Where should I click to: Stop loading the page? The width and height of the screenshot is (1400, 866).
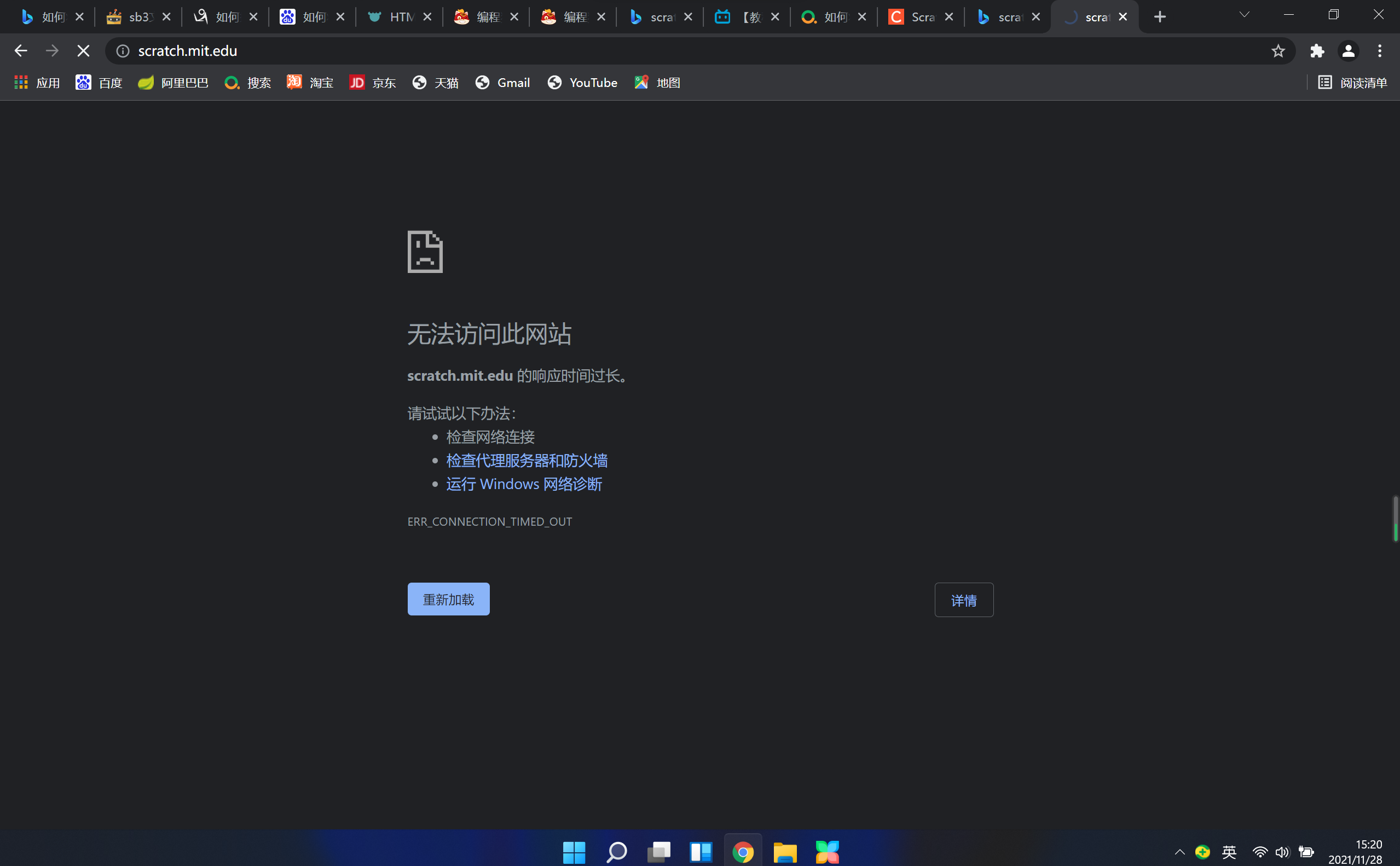point(83,51)
